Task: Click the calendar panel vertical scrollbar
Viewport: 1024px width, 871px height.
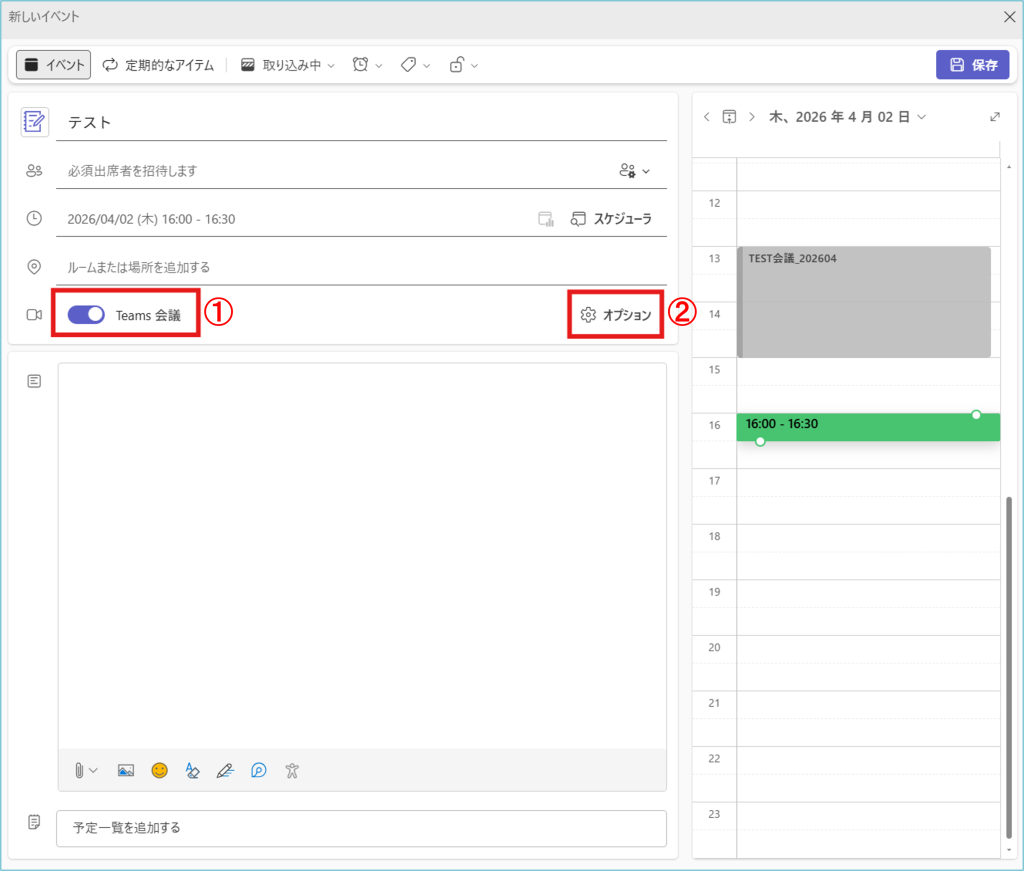Action: tap(1007, 660)
